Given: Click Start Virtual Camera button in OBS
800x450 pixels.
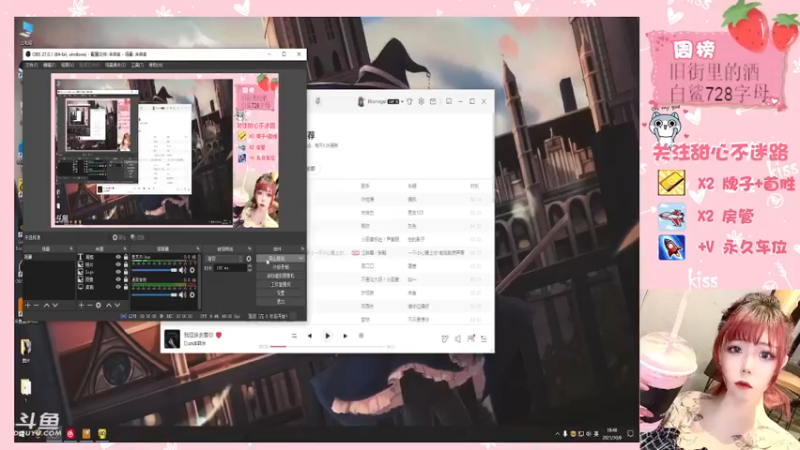Looking at the screenshot, I should point(280,276).
